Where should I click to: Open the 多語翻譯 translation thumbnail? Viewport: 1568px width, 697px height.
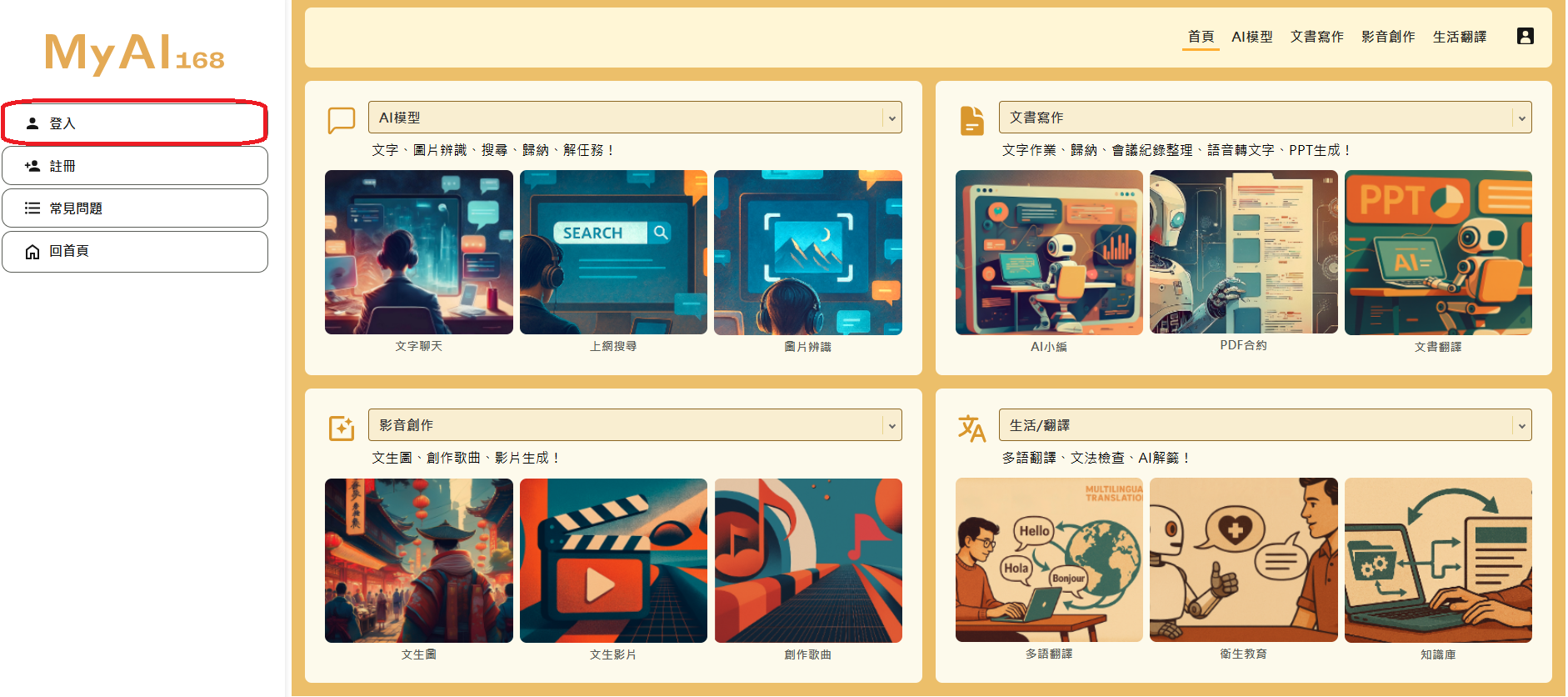pos(1048,560)
